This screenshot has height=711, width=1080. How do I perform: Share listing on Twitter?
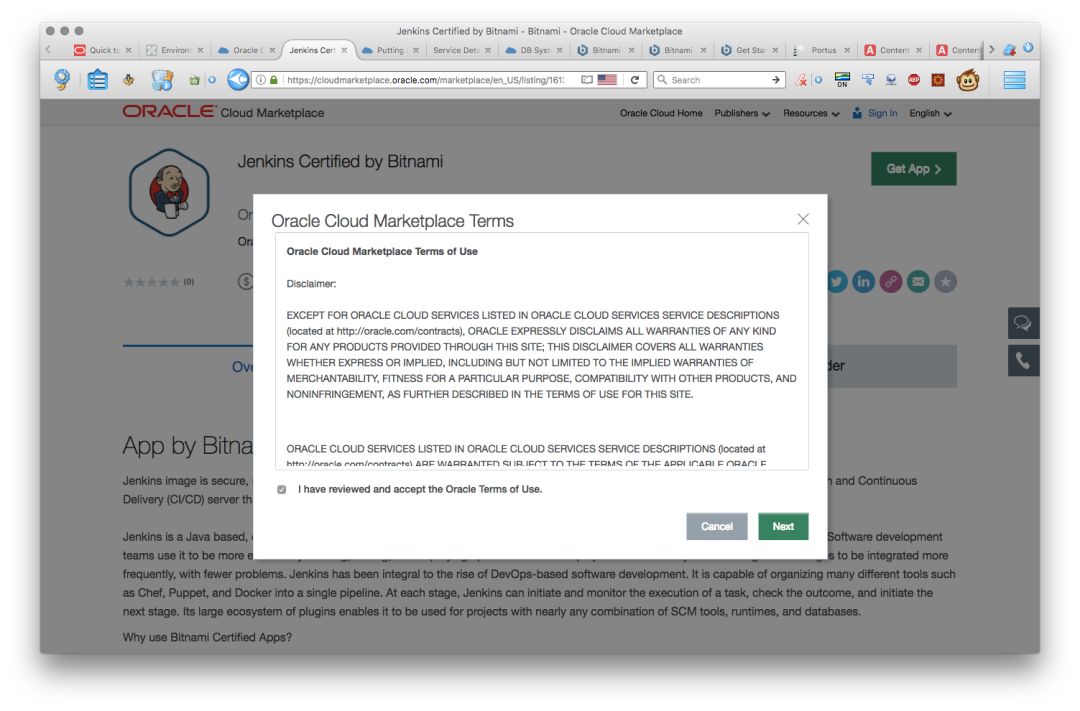pos(836,281)
